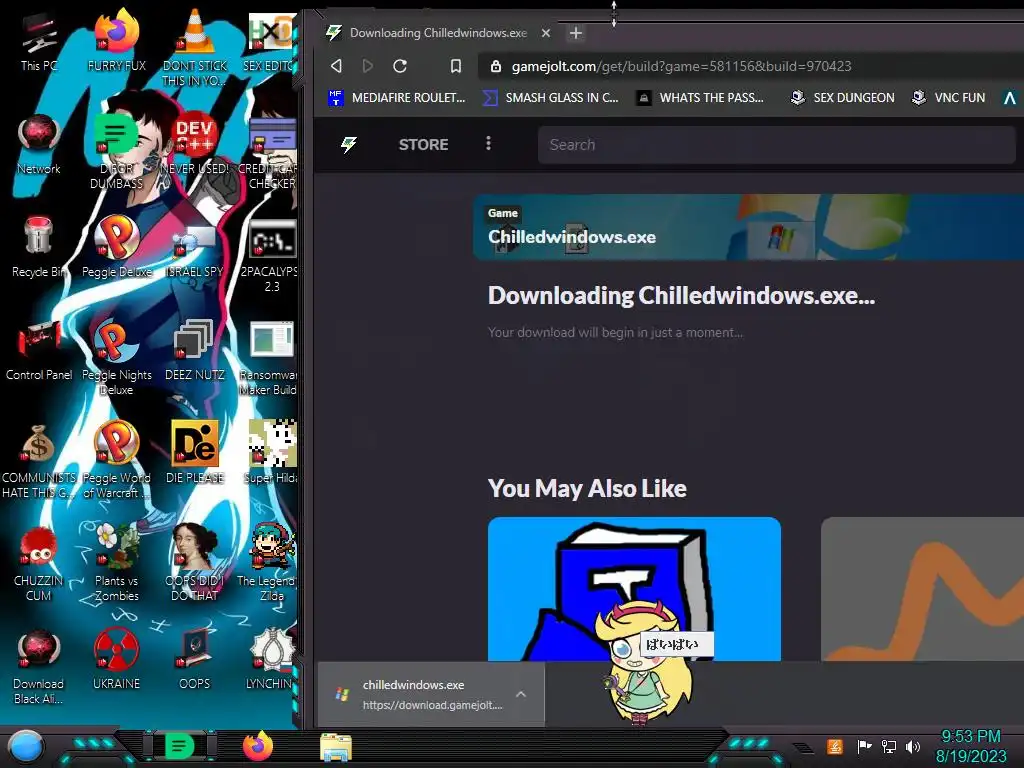The width and height of the screenshot is (1024, 768).
Task: Open the VLC cone desktop shortcut
Action: (x=195, y=47)
